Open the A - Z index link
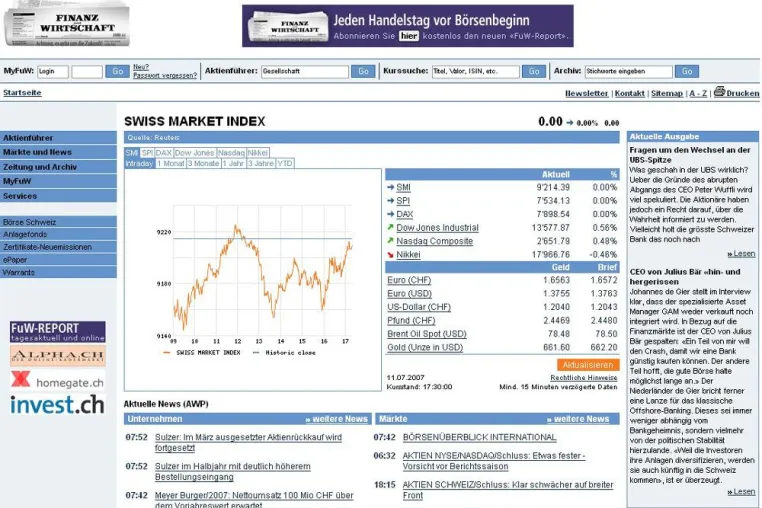This screenshot has height=508, width=762. pyautogui.click(x=698, y=93)
